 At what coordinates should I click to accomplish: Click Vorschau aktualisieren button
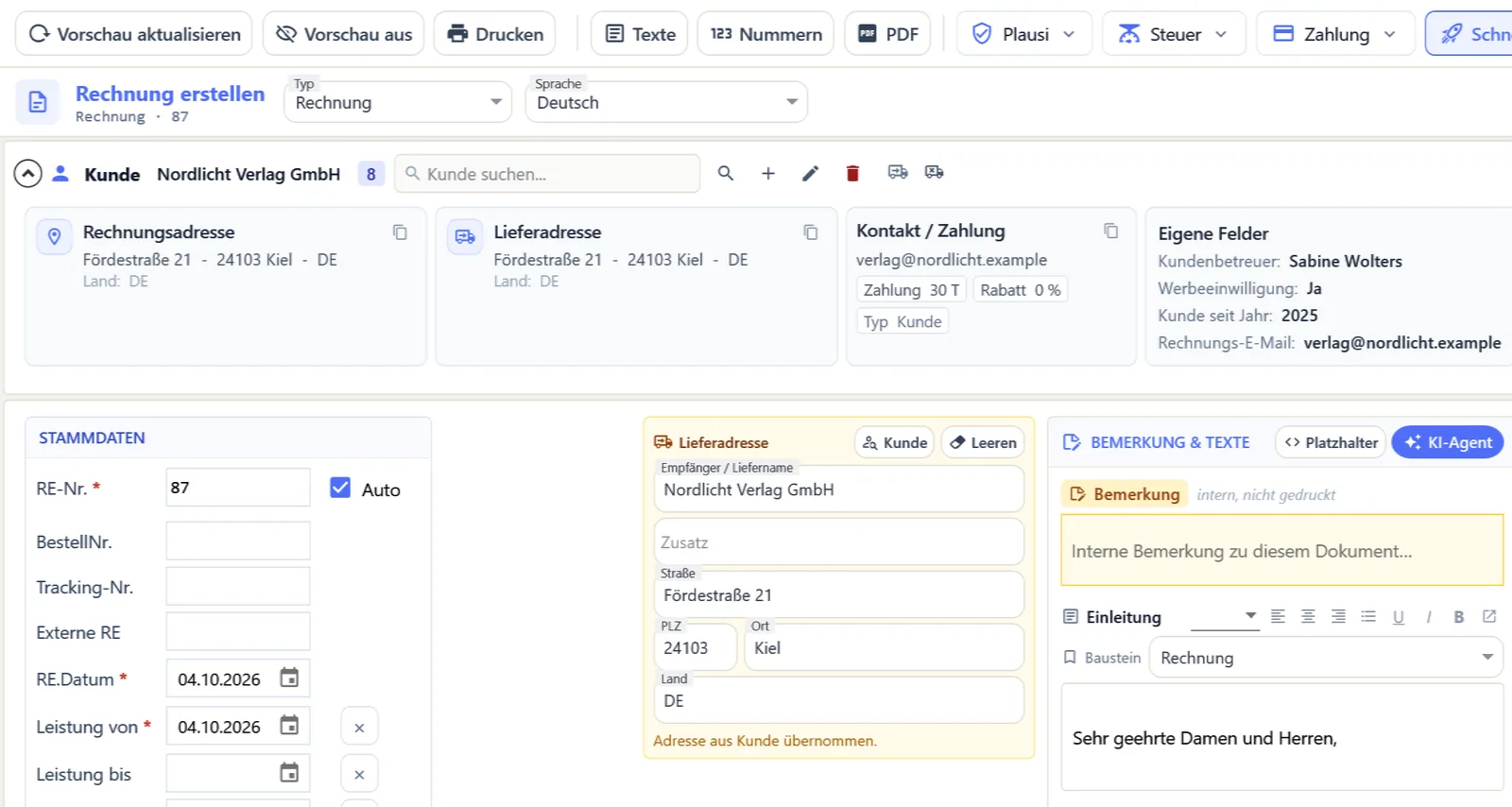(134, 34)
